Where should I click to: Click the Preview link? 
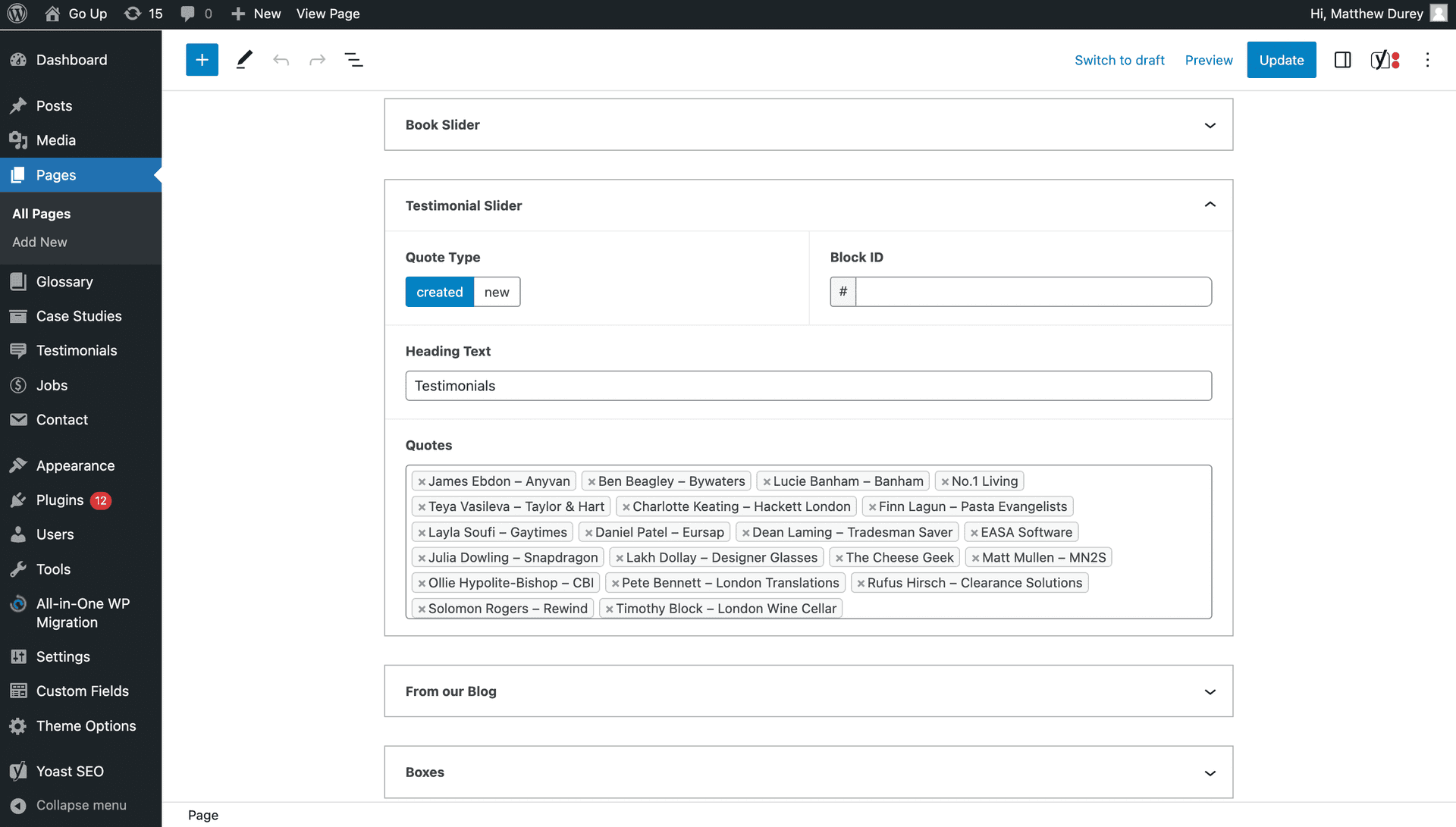pyautogui.click(x=1209, y=60)
